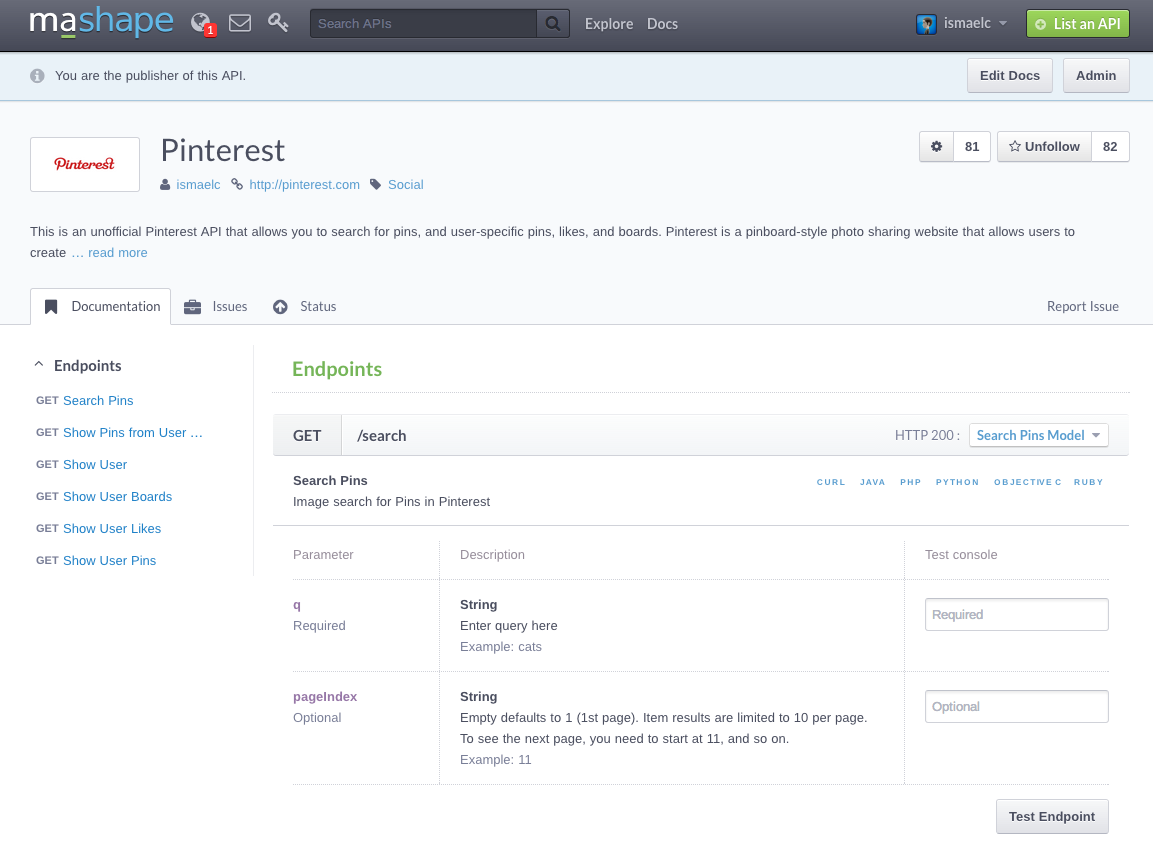
Task: Focus the Optional pageIndex field
Action: click(1016, 706)
